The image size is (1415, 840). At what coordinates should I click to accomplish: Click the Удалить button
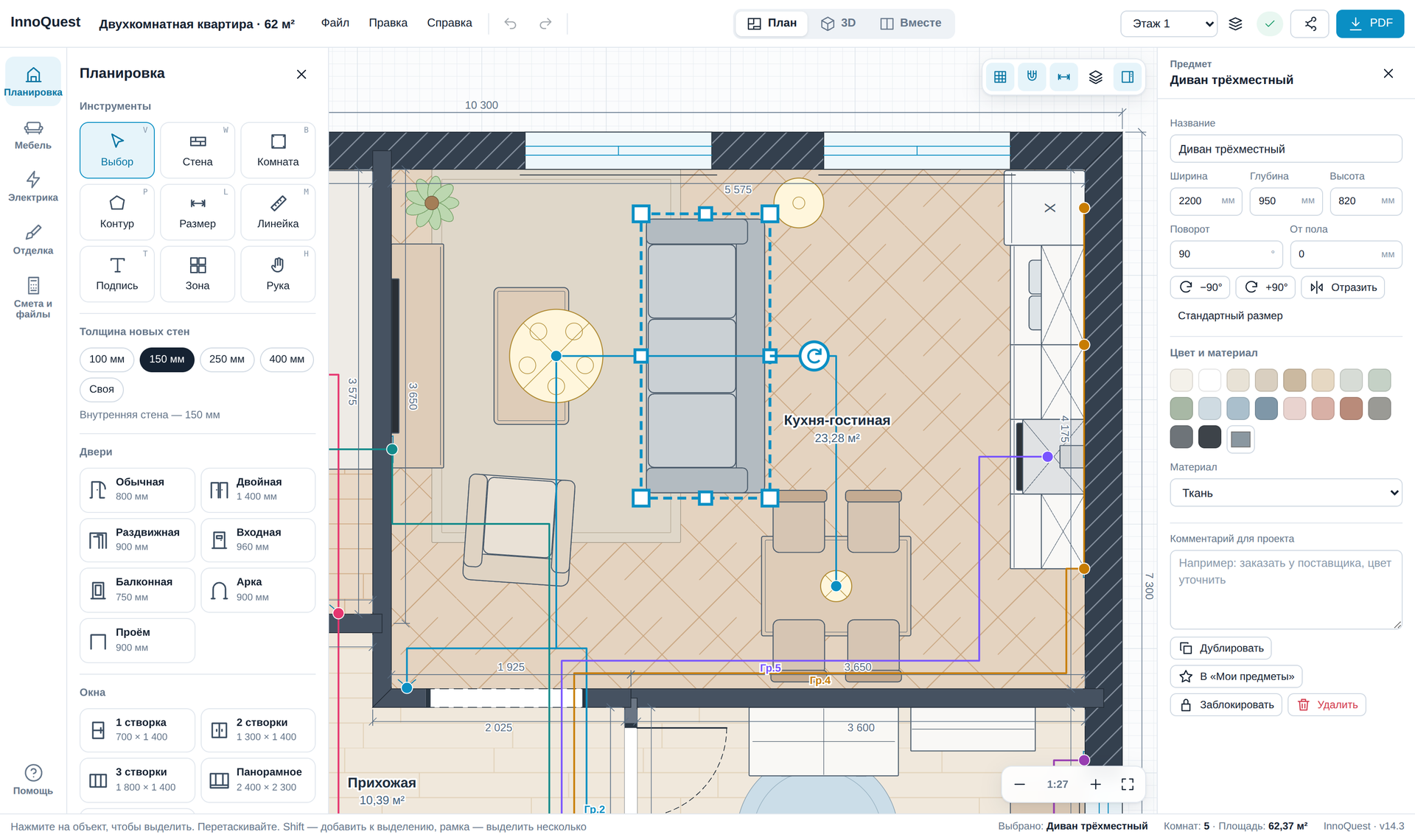coord(1327,705)
